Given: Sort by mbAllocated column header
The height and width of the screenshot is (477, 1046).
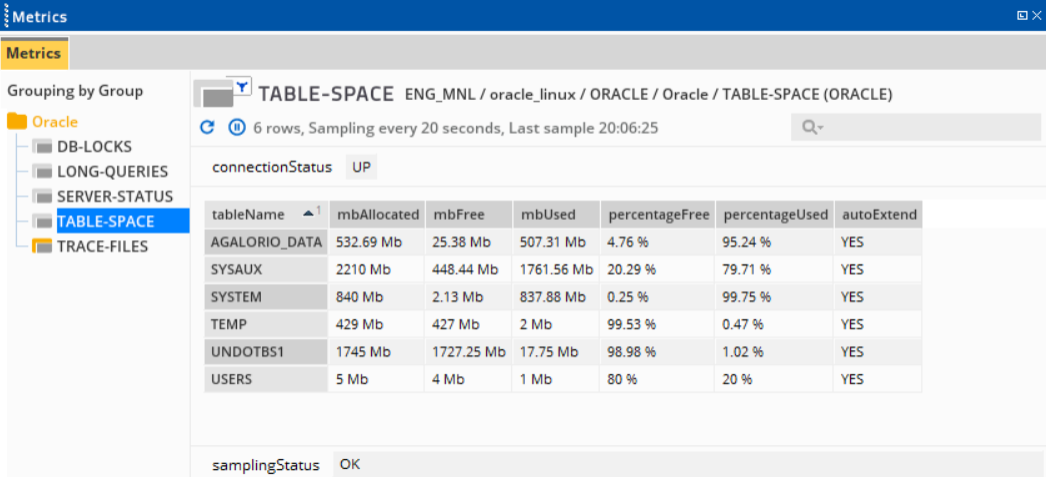Looking at the screenshot, I should click(378, 214).
